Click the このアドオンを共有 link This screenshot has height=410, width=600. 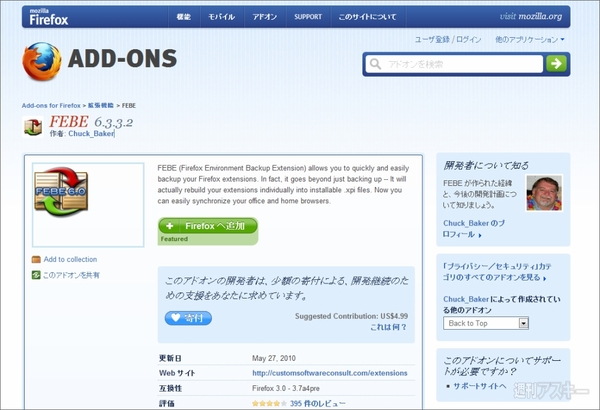click(x=71, y=275)
